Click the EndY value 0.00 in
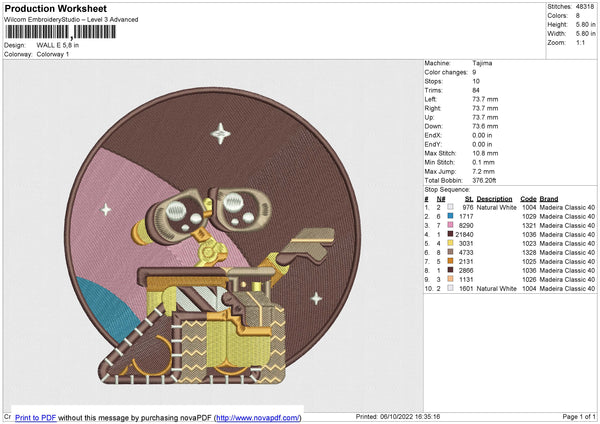Screen dimensions: 600x424 482,144
